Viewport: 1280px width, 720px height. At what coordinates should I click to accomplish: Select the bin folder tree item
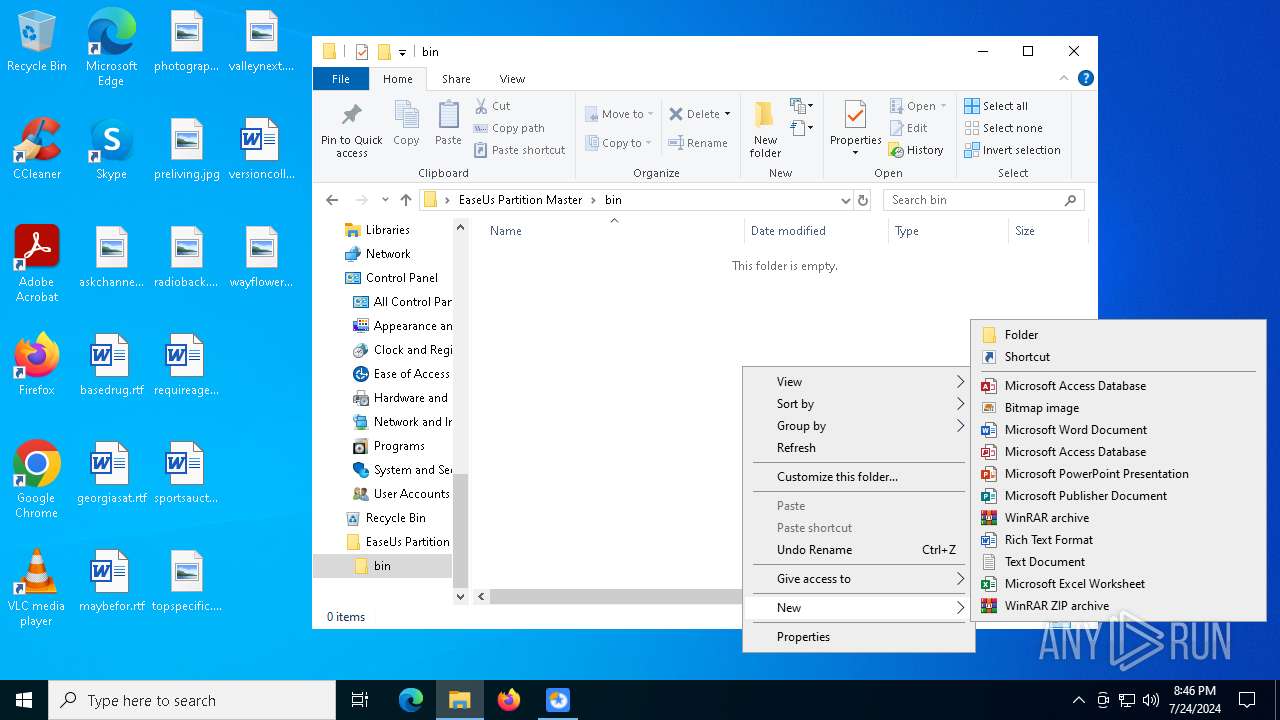coord(382,566)
